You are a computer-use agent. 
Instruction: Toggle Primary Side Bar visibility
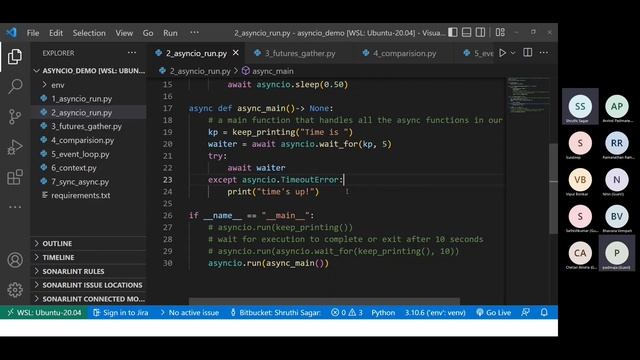[x=453, y=32]
